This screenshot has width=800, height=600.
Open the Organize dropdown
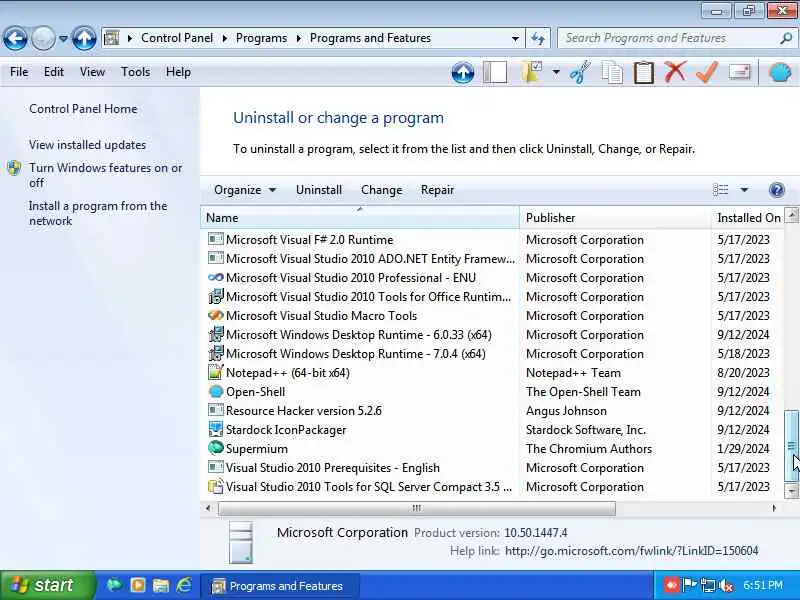(x=245, y=190)
